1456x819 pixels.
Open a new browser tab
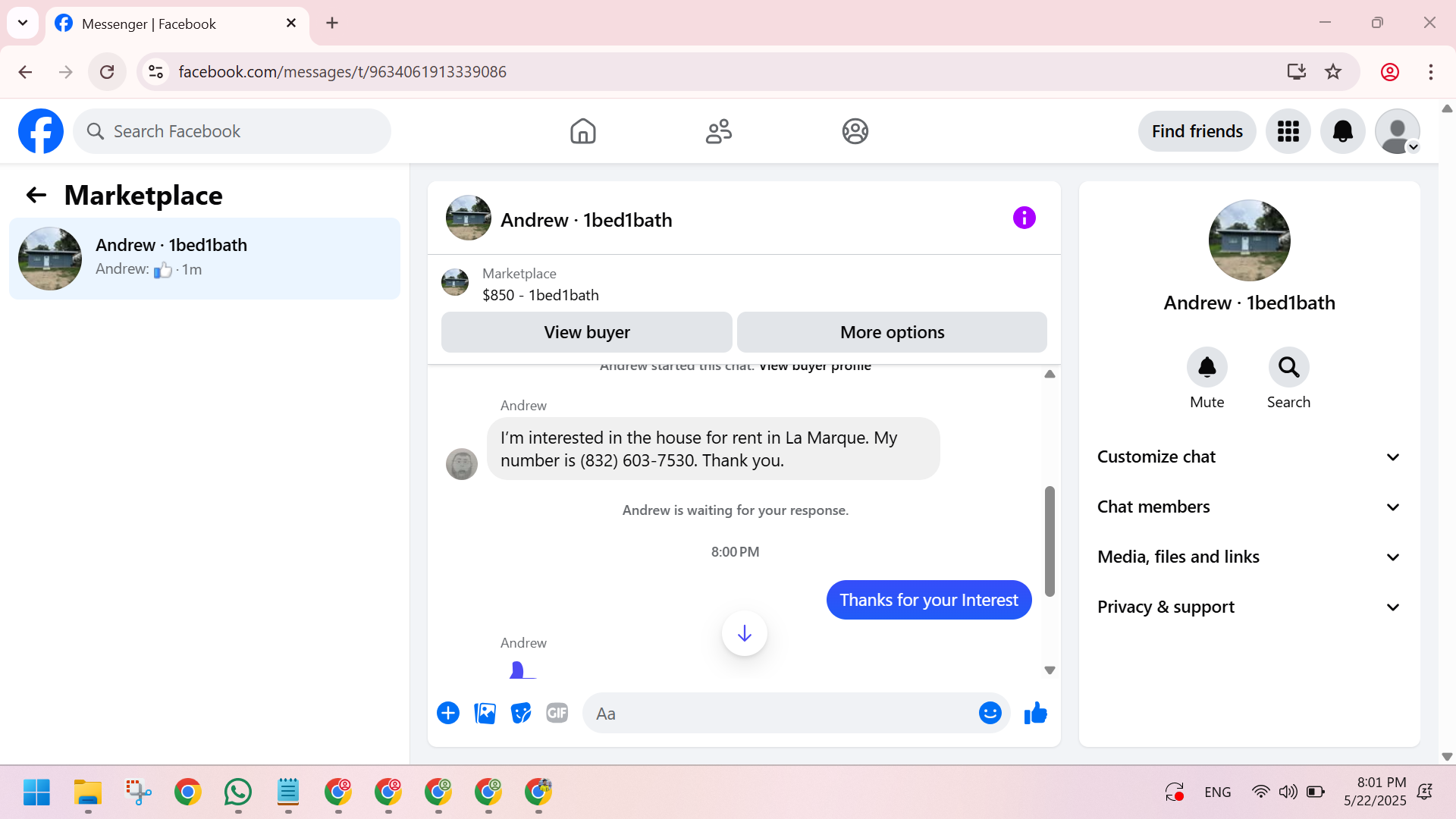click(332, 23)
